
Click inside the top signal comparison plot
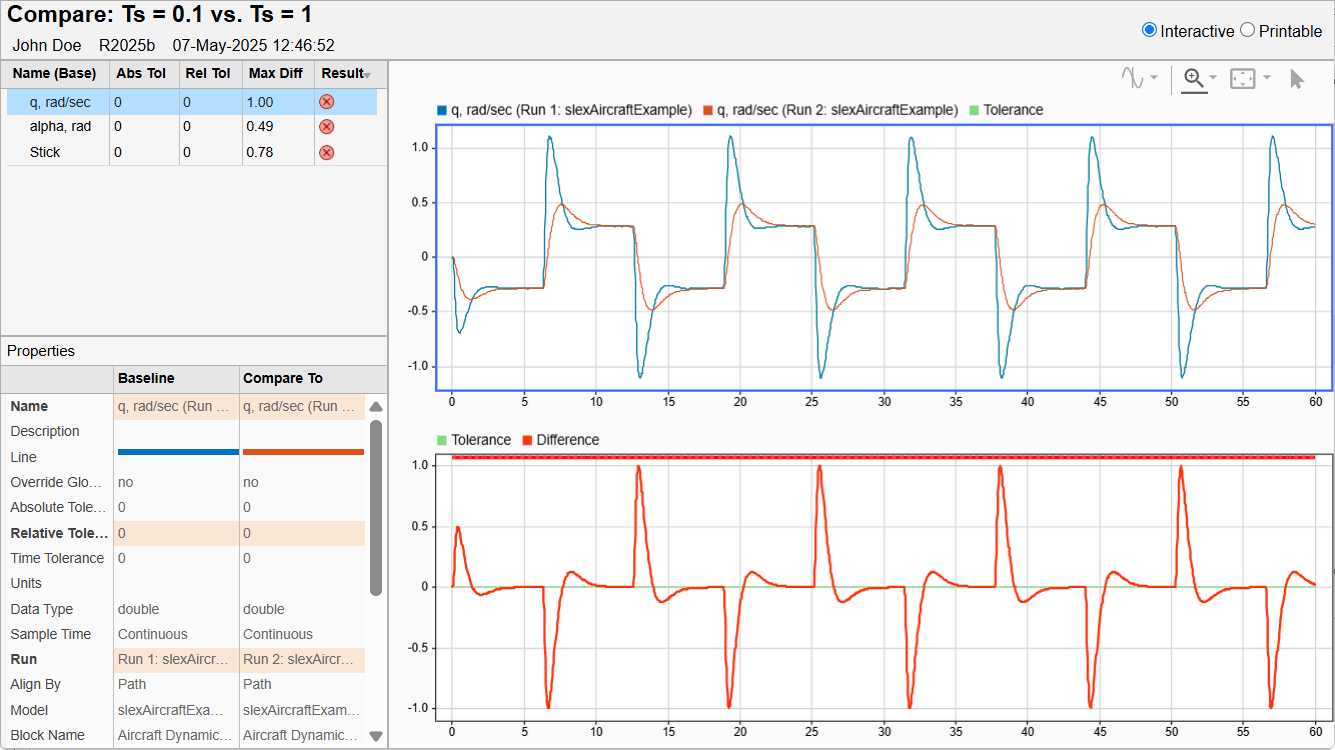[884, 257]
